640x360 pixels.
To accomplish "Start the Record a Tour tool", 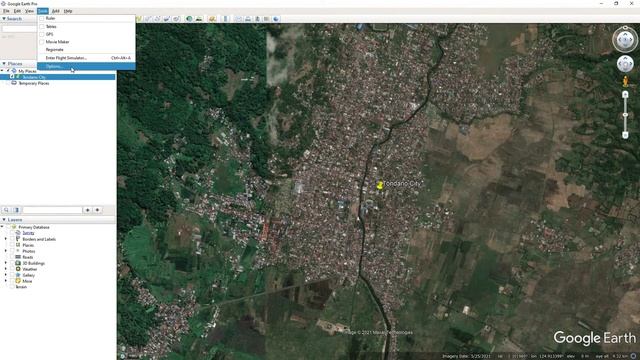I will (x=176, y=19).
